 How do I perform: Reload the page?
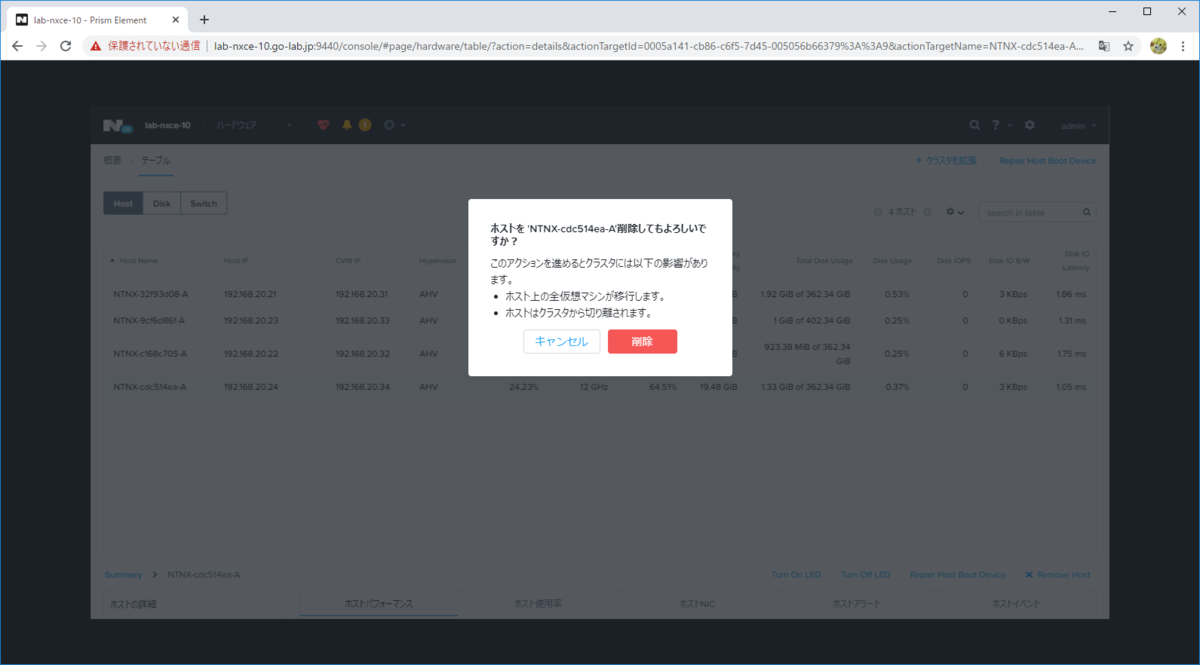[66, 46]
